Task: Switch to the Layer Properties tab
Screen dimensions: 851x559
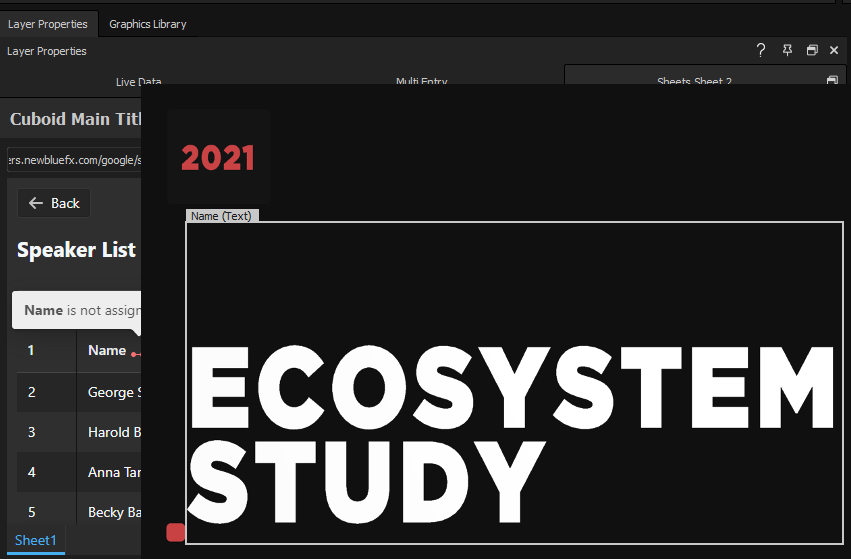Action: click(47, 24)
